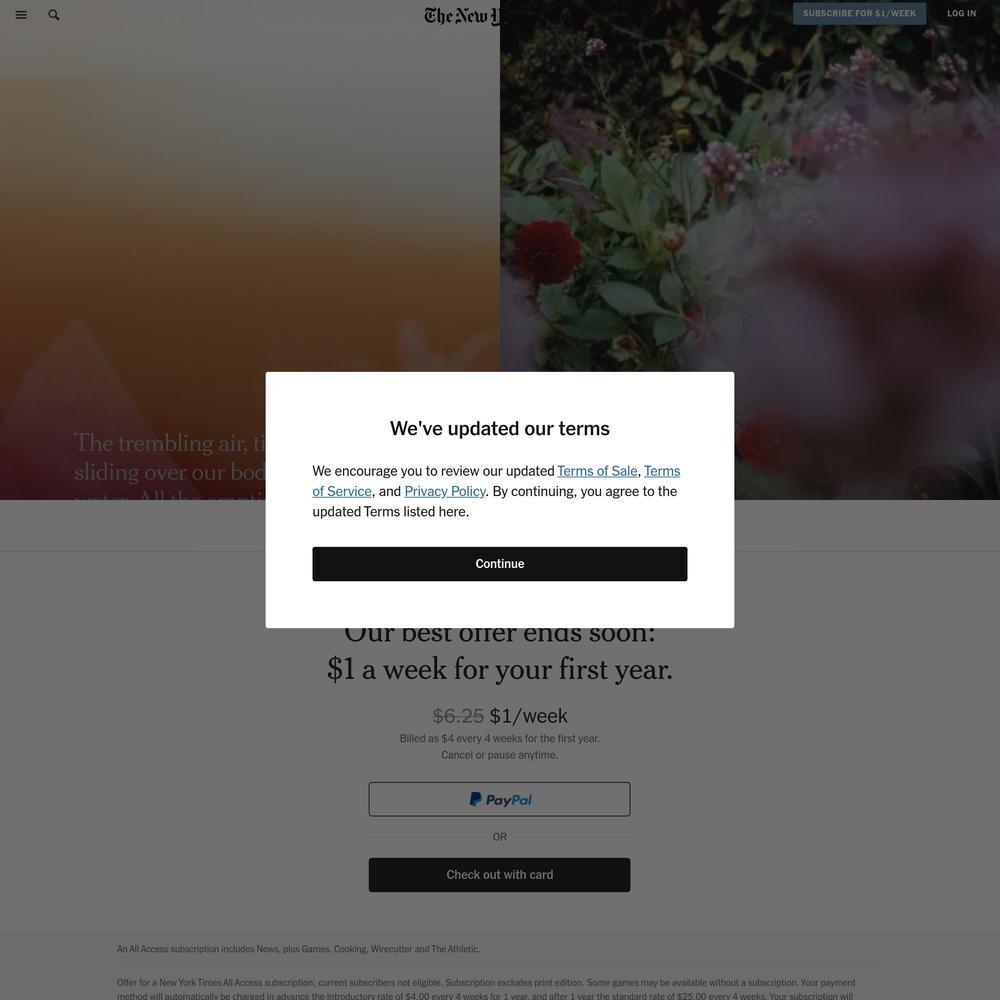
Task: Click the $1/week price text
Action: 528,716
